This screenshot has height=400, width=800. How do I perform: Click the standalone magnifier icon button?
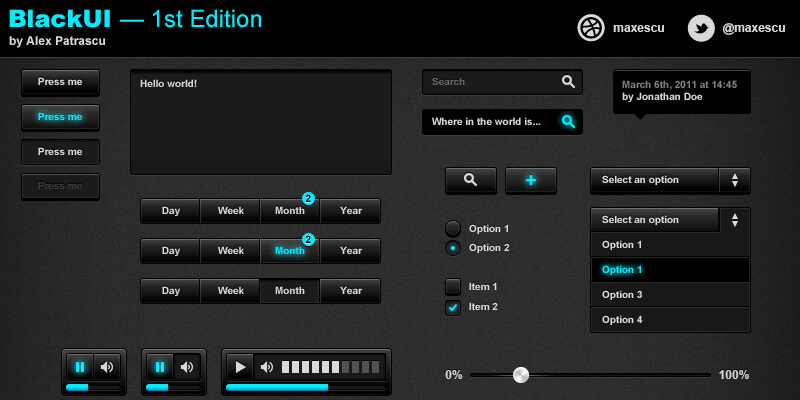pyautogui.click(x=470, y=180)
